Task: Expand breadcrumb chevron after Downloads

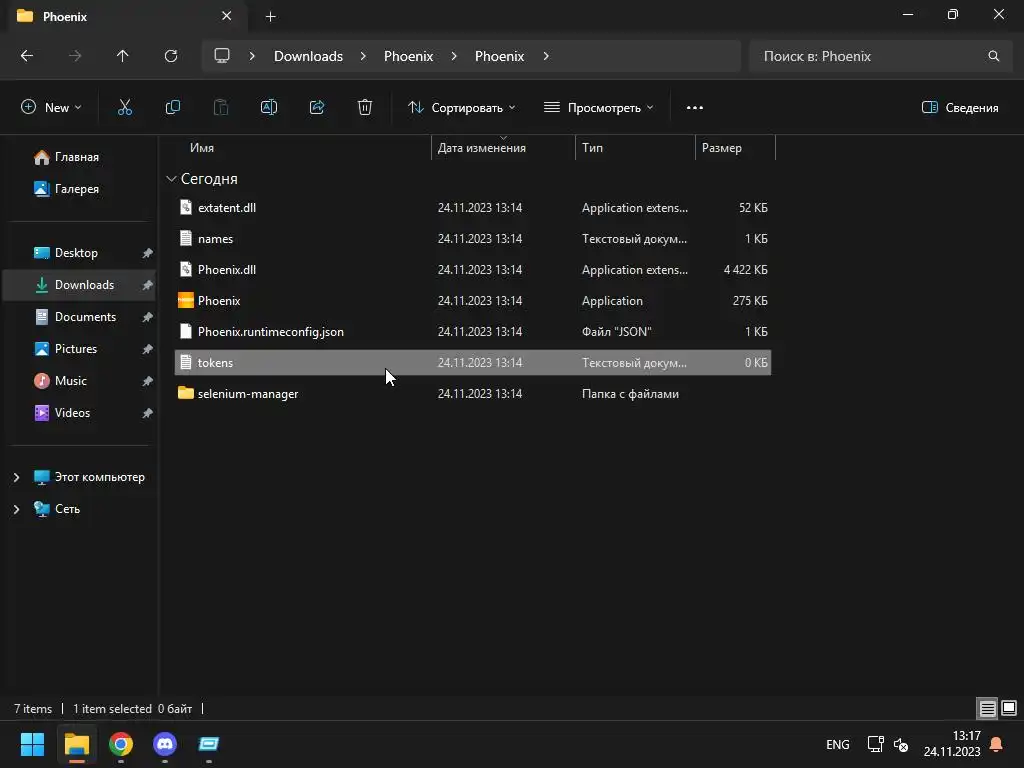Action: pyautogui.click(x=363, y=56)
